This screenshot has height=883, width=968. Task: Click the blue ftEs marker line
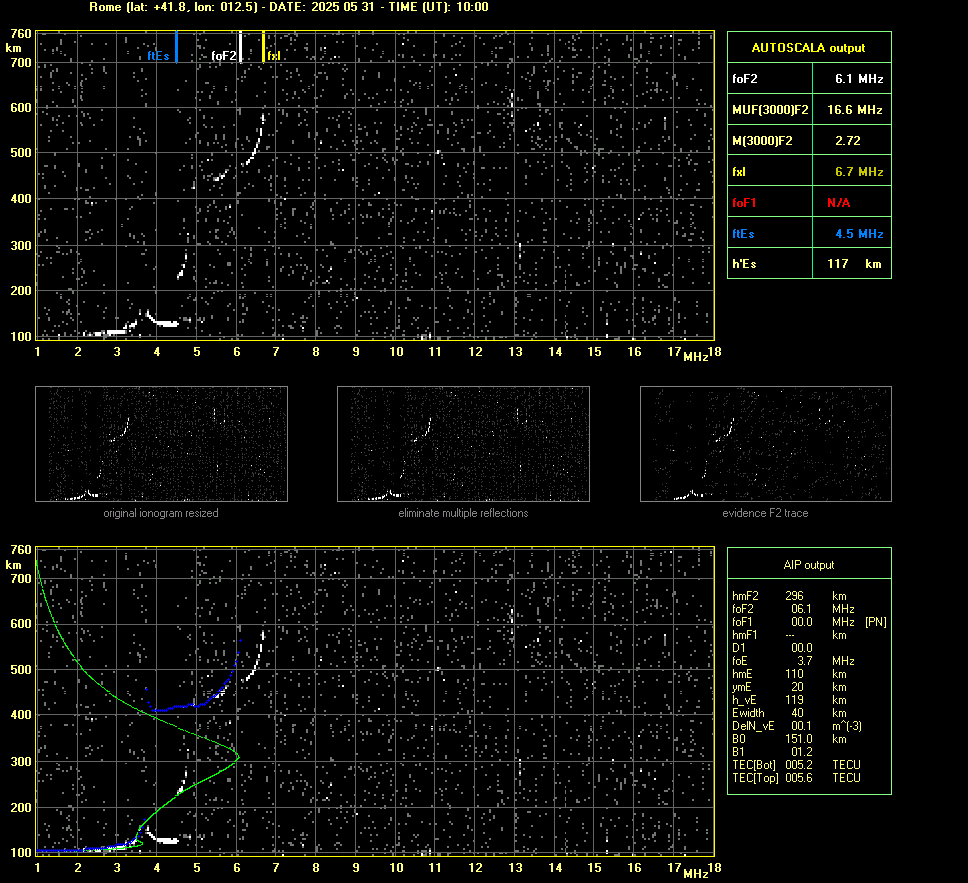click(x=177, y=47)
